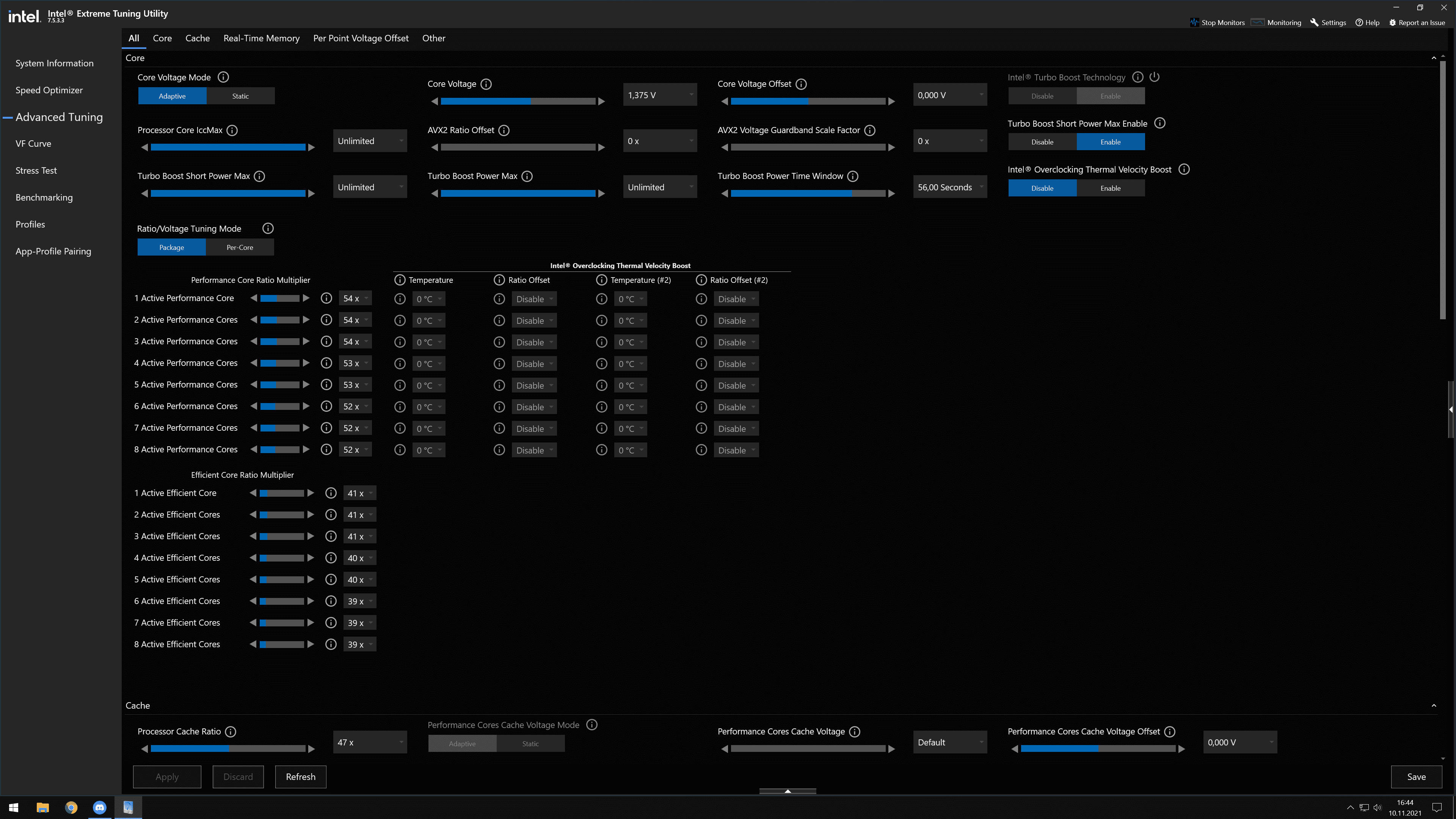1456x819 pixels.
Task: Collapse the Cache section chevron
Action: tap(1434, 705)
